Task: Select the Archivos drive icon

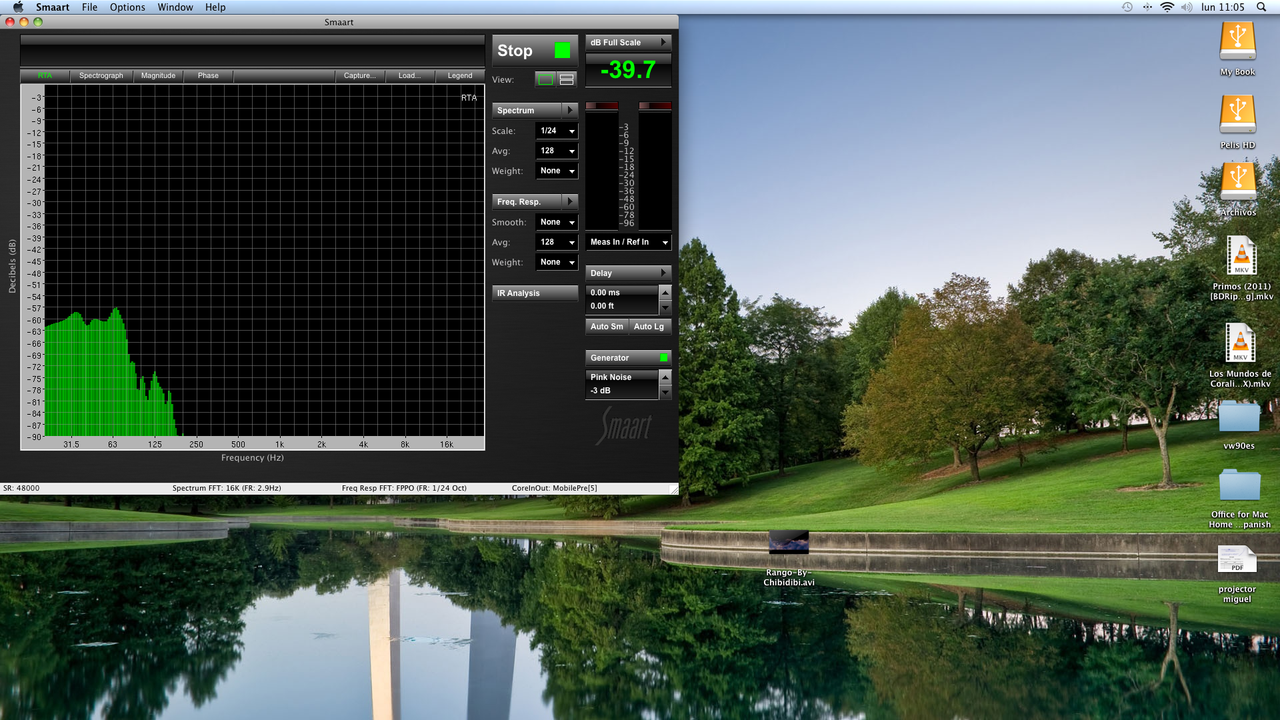Action: pos(1238,181)
